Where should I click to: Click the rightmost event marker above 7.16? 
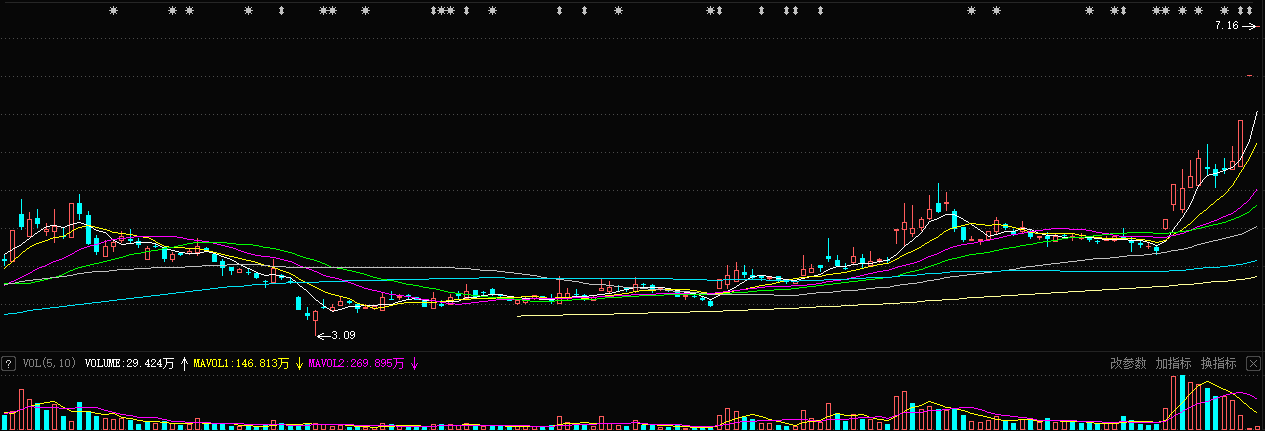(x=1250, y=10)
